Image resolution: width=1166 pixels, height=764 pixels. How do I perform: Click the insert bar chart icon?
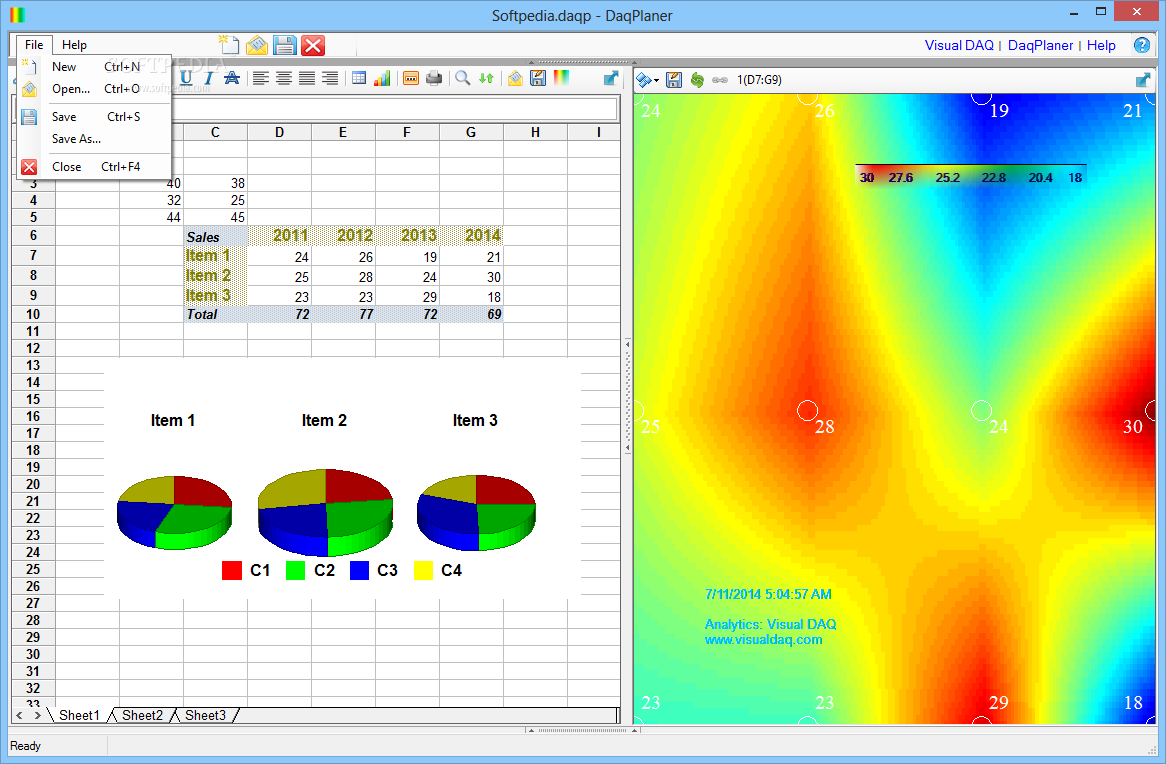pos(382,78)
